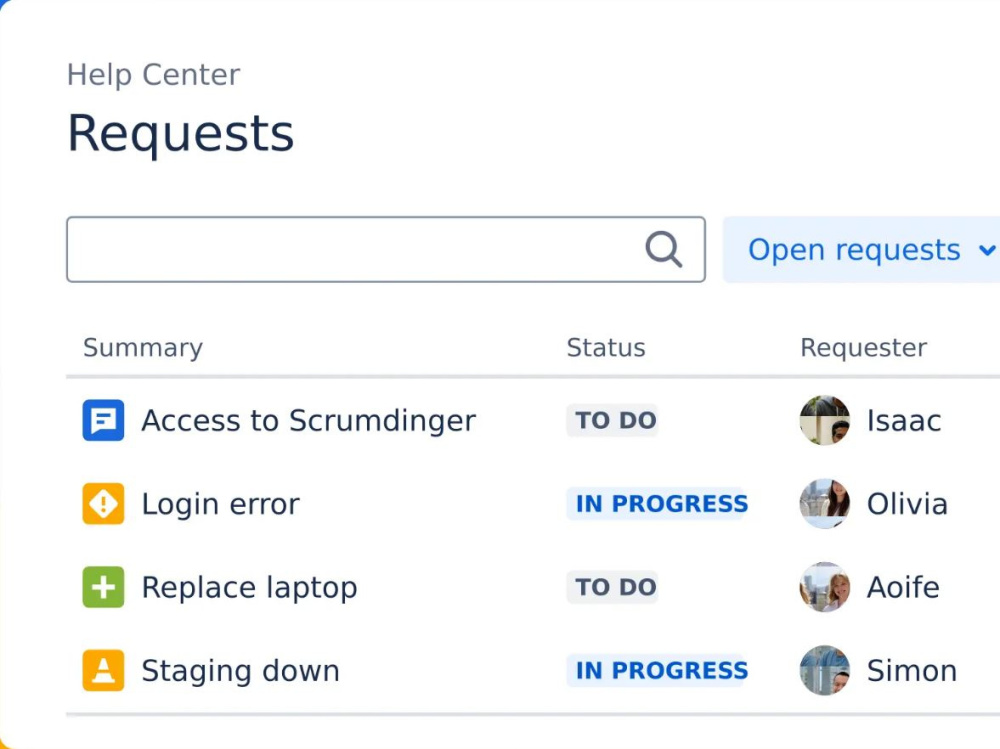The image size is (1000, 749).
Task: Select the Status column header
Action: 605,347
